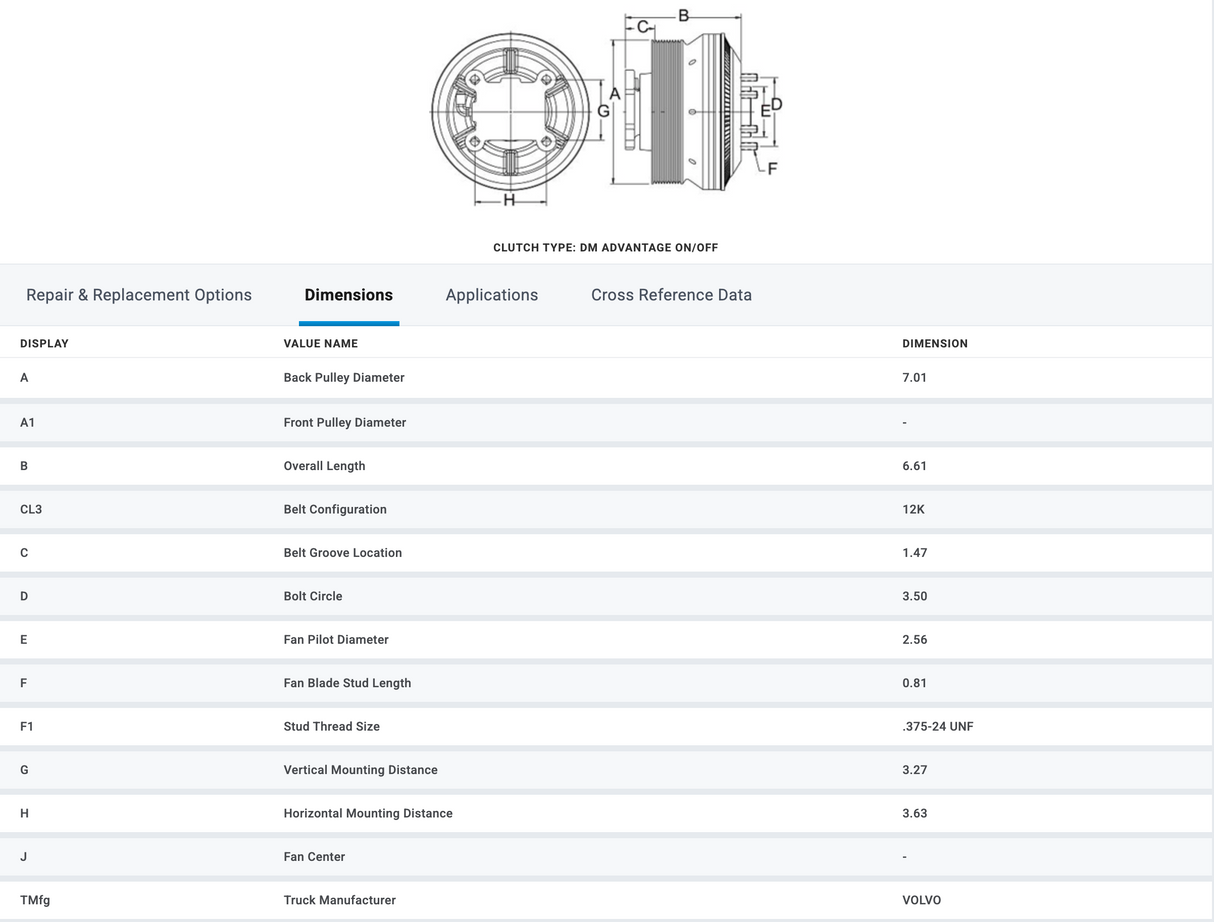Click the 3.27 dimension value
The width and height of the screenshot is (1214, 922).
(915, 770)
